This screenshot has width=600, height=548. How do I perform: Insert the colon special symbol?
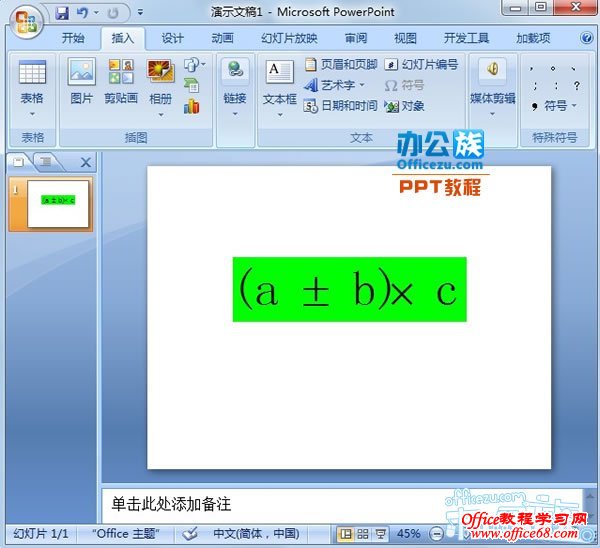(x=556, y=86)
